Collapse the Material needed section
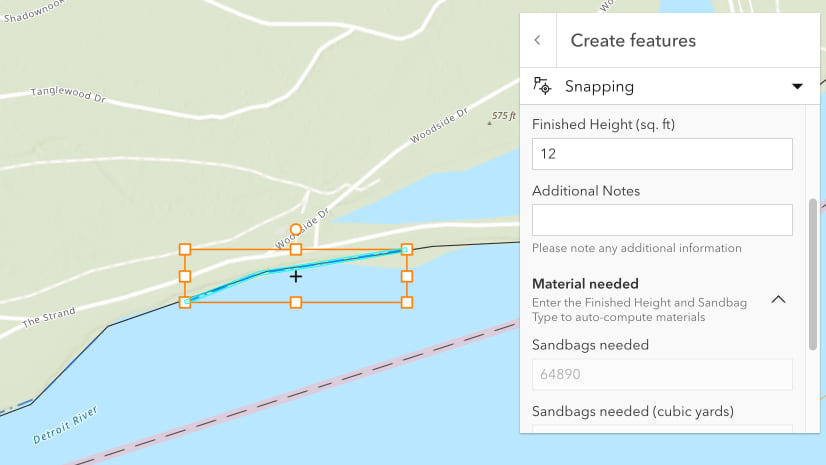The image size is (826, 465). (x=778, y=299)
